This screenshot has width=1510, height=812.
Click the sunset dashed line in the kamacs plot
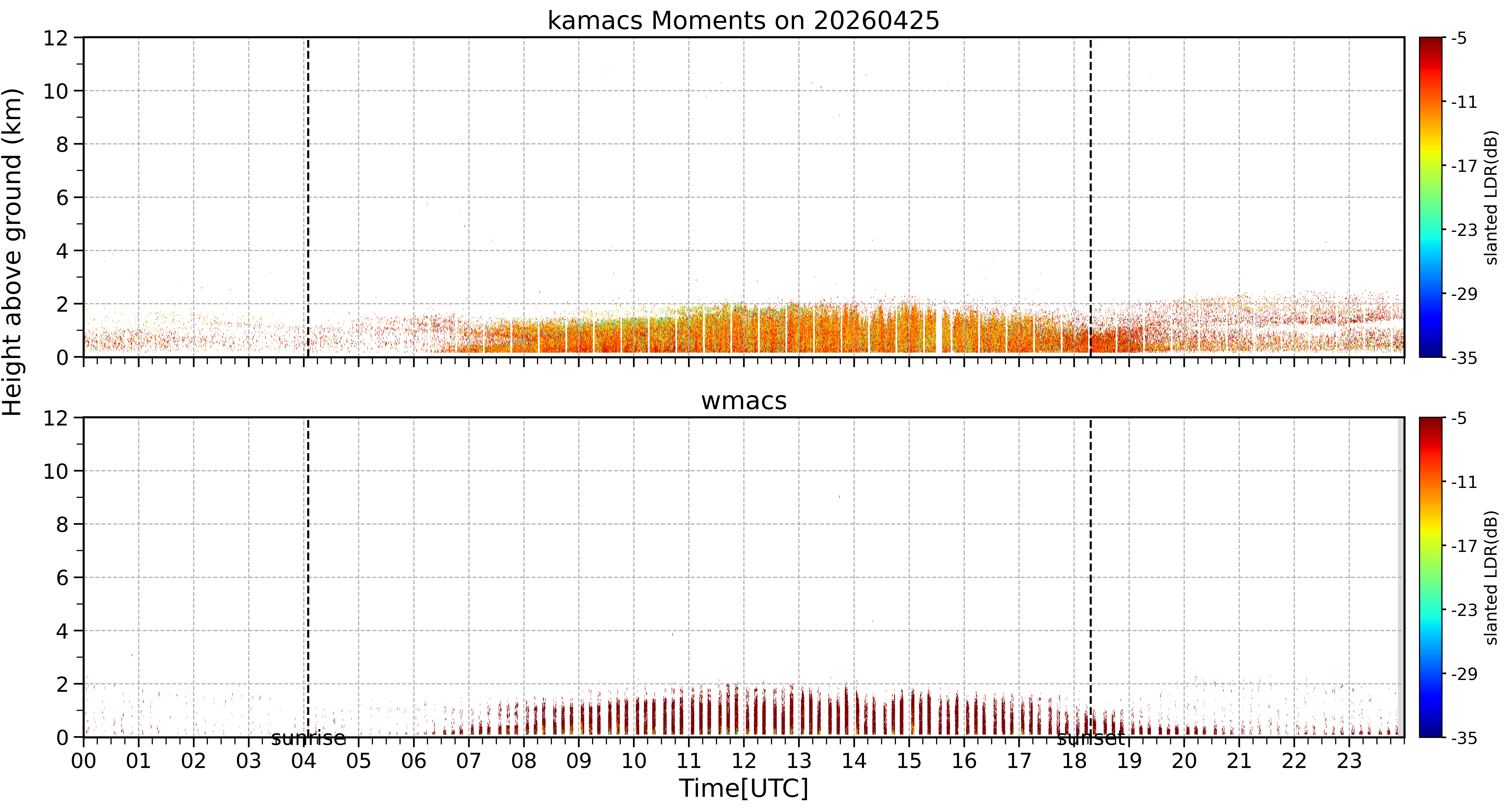tap(1091, 197)
